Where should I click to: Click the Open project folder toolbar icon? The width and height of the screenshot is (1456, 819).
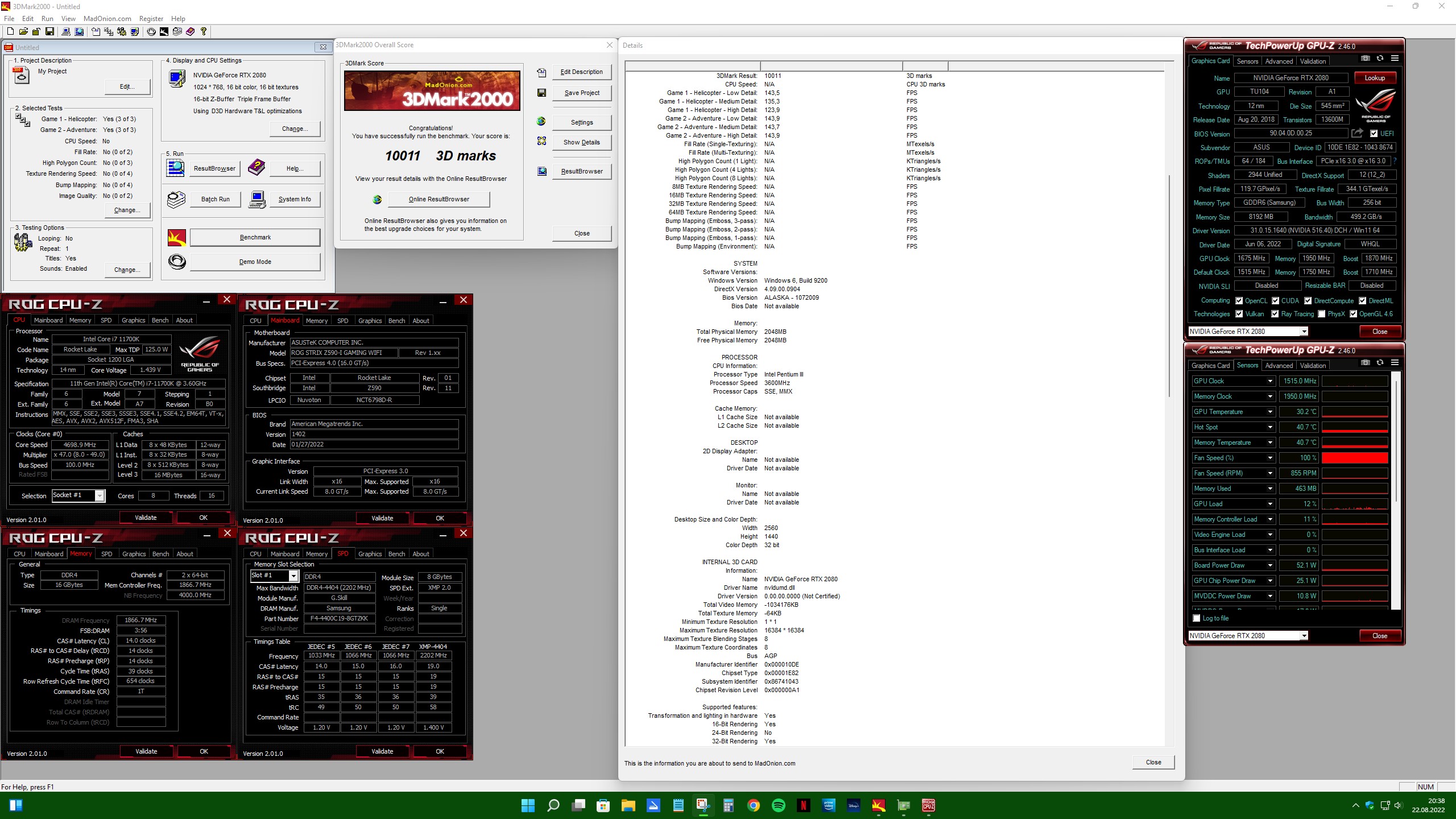pos(23,32)
